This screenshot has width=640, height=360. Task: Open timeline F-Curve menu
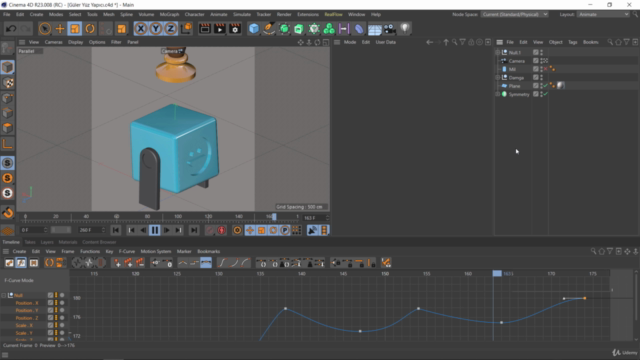[127, 251]
